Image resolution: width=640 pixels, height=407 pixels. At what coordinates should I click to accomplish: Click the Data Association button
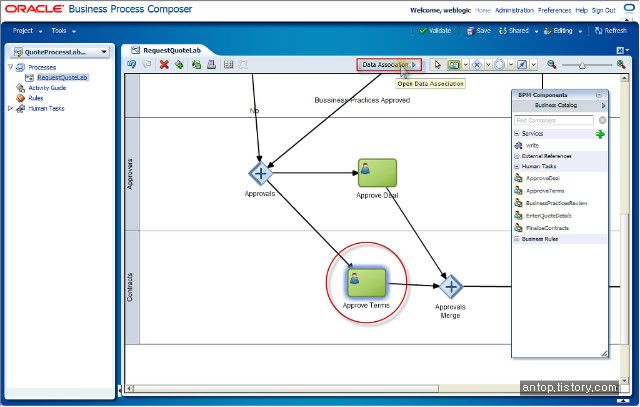[389, 65]
